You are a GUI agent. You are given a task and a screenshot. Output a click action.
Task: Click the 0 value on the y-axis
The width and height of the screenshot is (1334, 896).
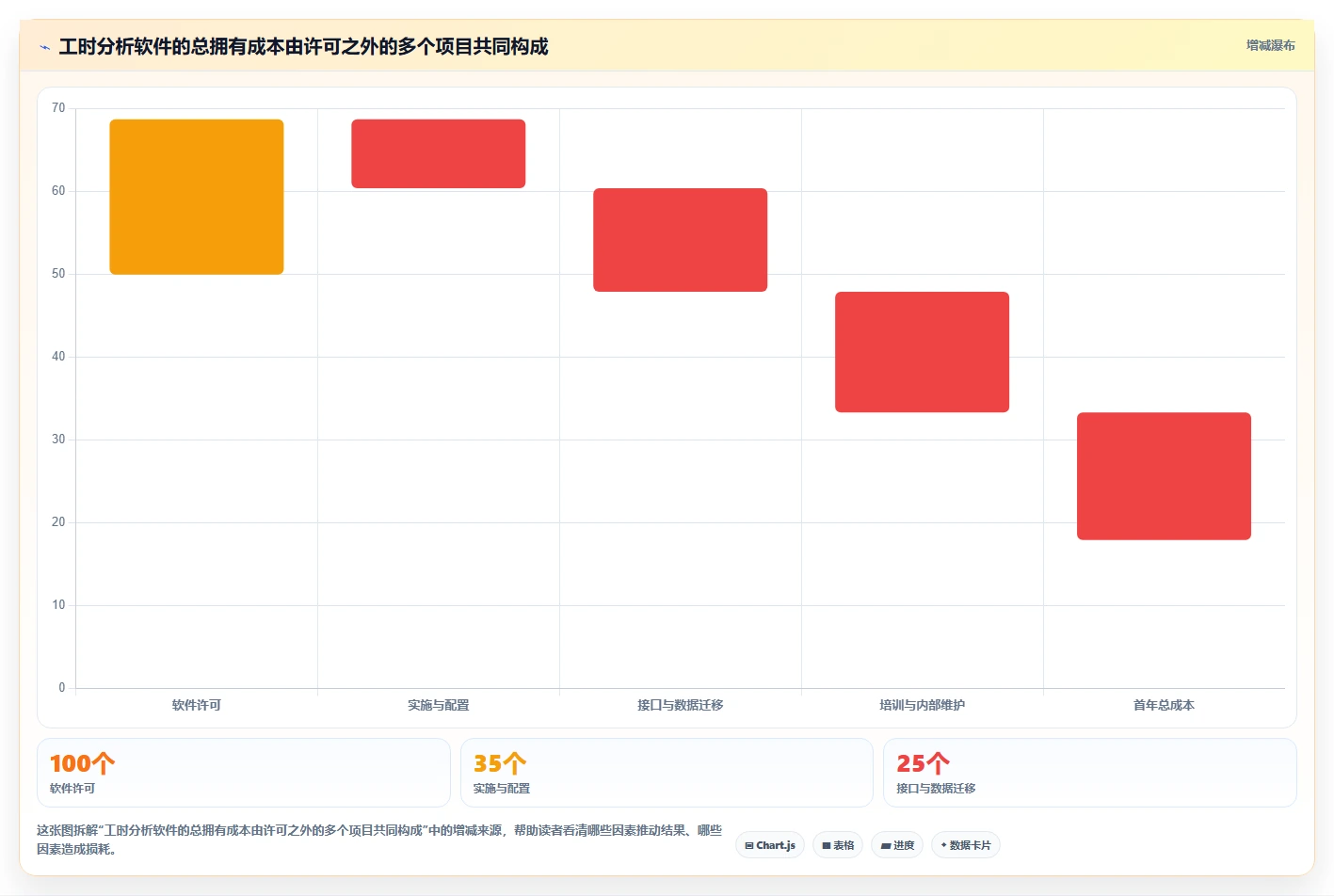[62, 688]
